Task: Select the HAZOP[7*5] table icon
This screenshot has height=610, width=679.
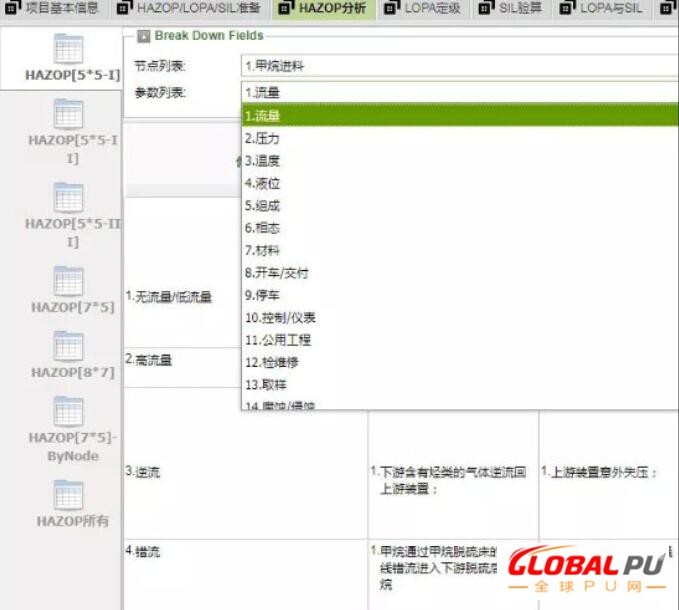Action: [x=68, y=282]
